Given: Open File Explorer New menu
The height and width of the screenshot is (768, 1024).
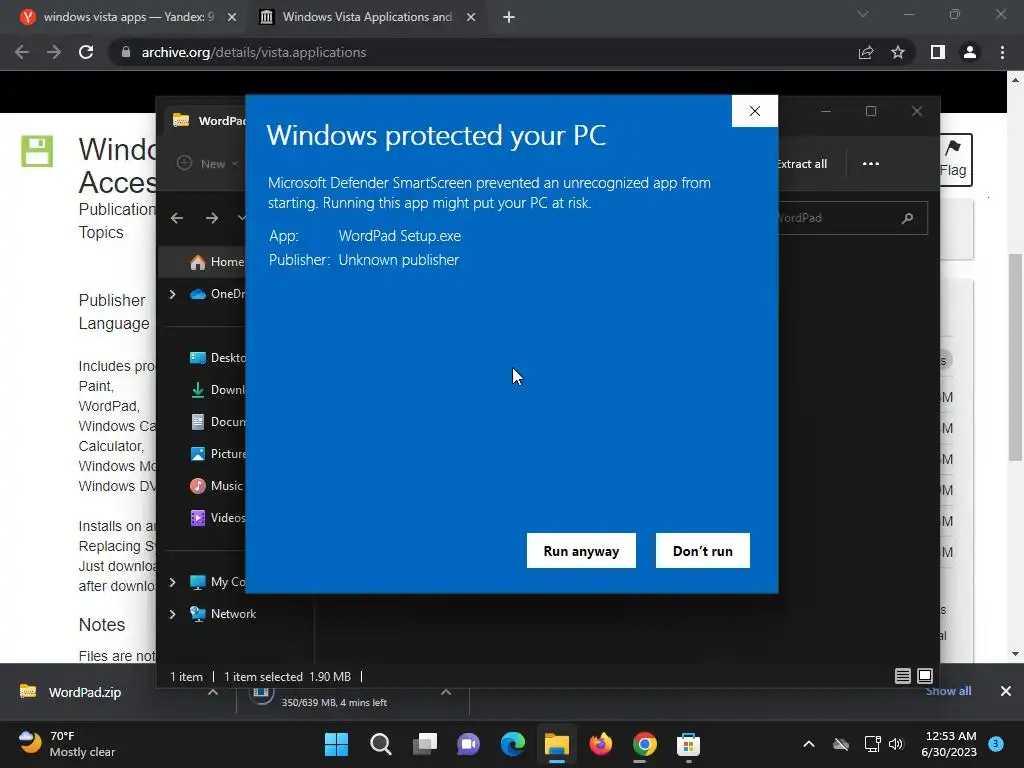Looking at the screenshot, I should pyautogui.click(x=208, y=163).
